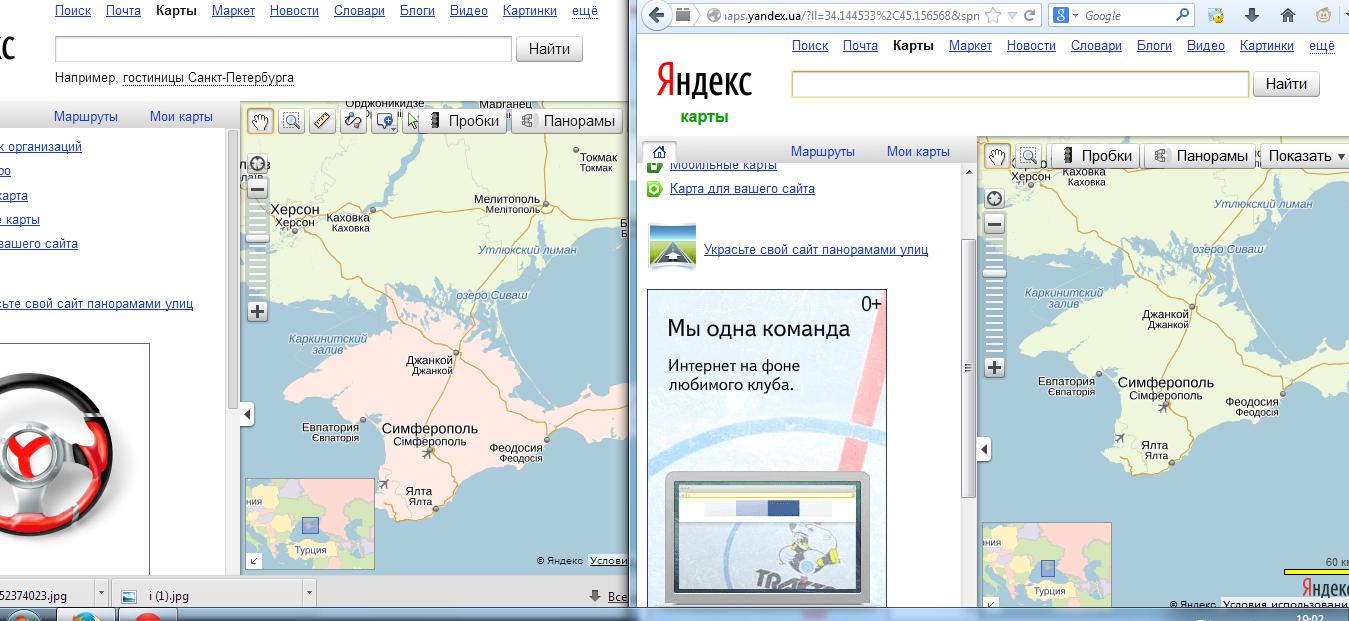
Task: Enable the hand pan tool on right map
Action: [x=997, y=156]
